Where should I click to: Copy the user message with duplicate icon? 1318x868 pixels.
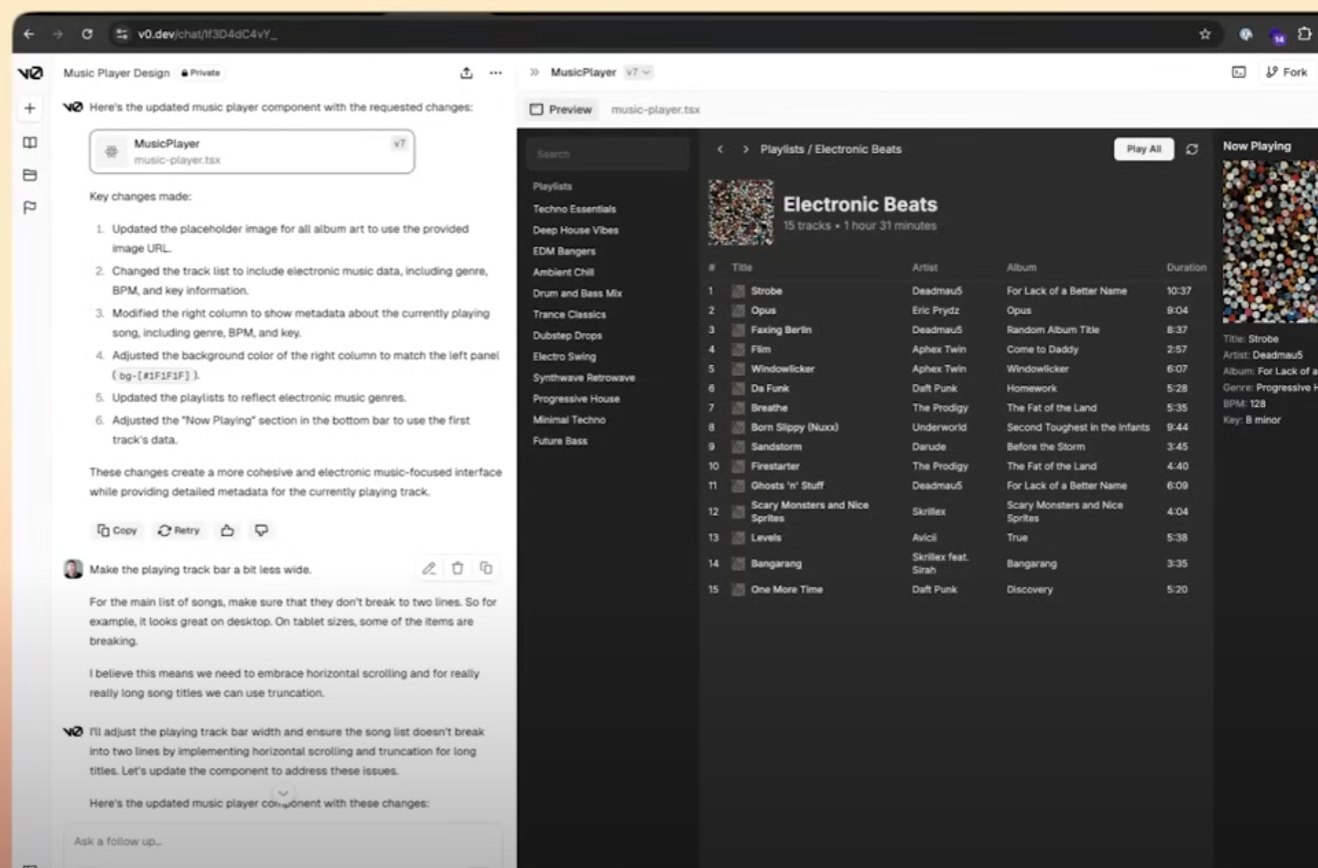coord(486,568)
